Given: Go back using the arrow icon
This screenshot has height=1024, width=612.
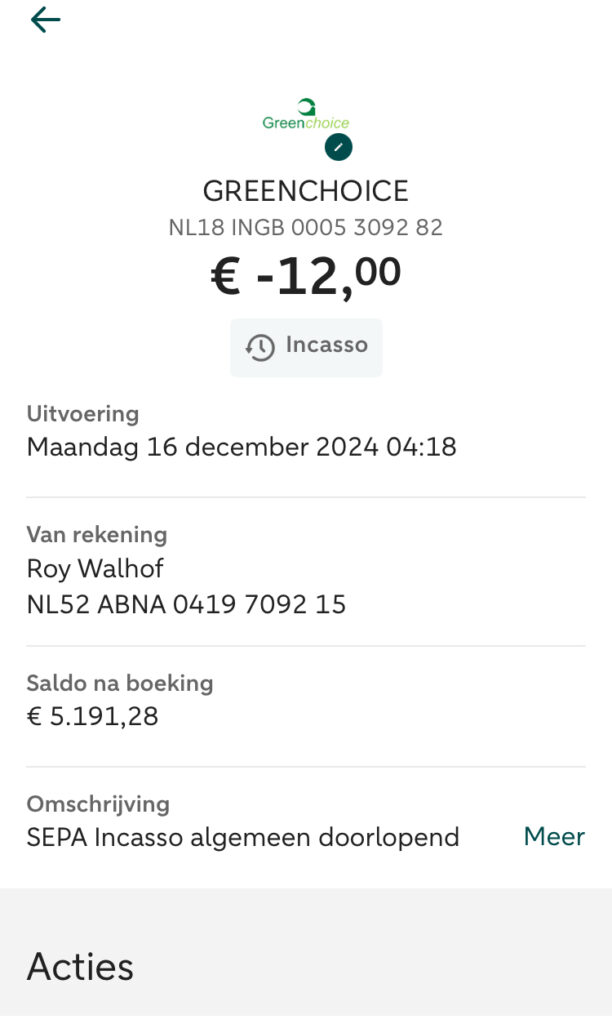Looking at the screenshot, I should (45, 20).
